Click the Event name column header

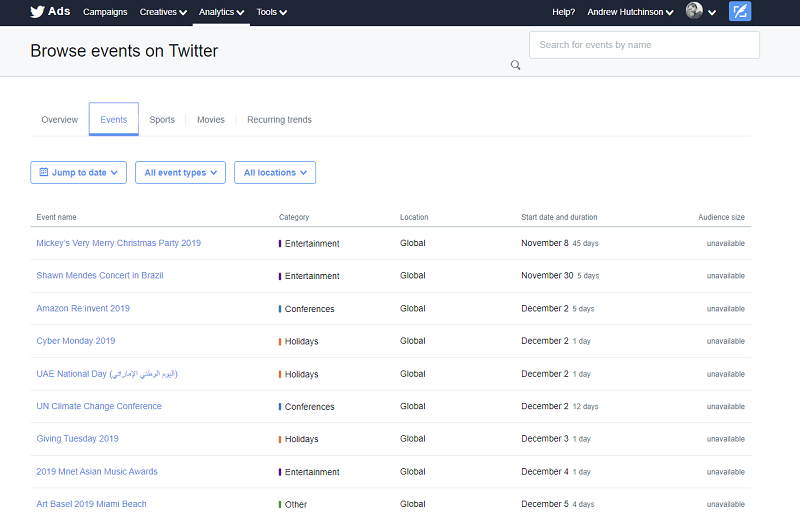(x=56, y=217)
